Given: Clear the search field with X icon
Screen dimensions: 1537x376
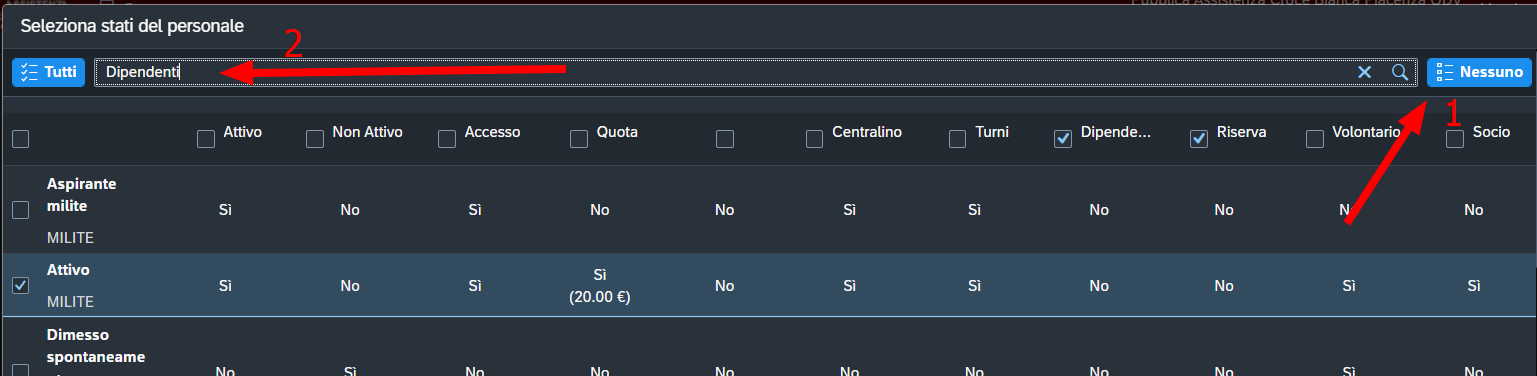Looking at the screenshot, I should click(x=1364, y=72).
